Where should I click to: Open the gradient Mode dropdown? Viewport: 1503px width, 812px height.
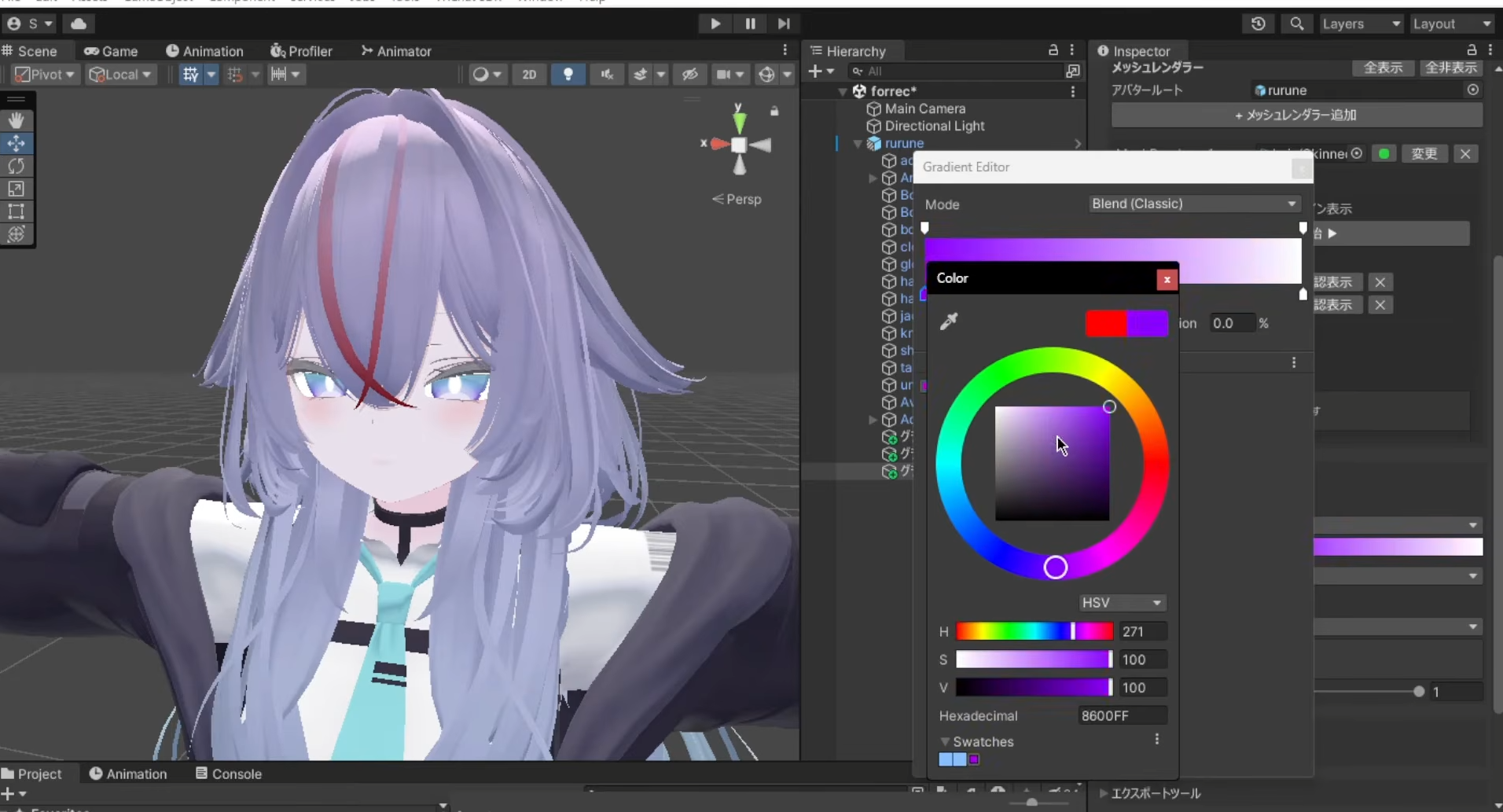point(1194,204)
